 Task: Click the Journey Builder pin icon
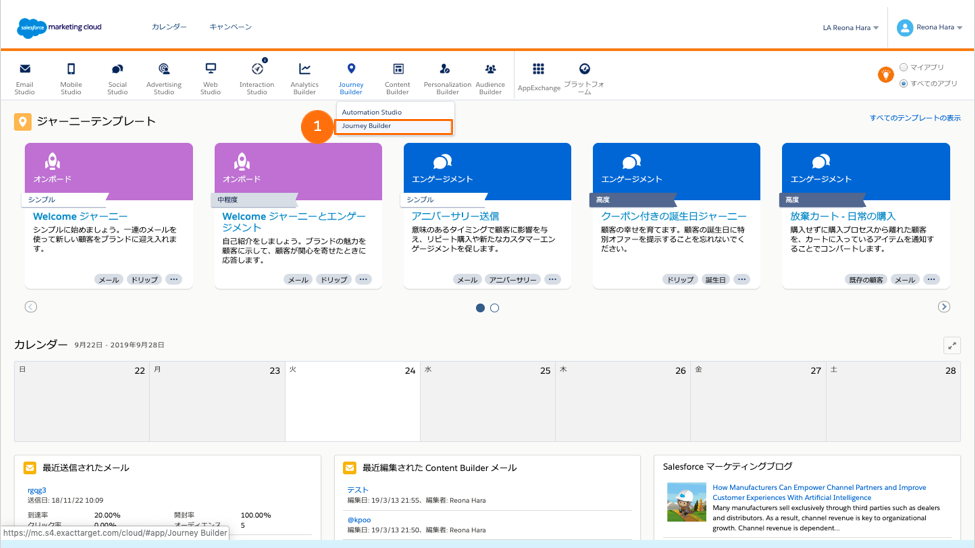(x=351, y=68)
